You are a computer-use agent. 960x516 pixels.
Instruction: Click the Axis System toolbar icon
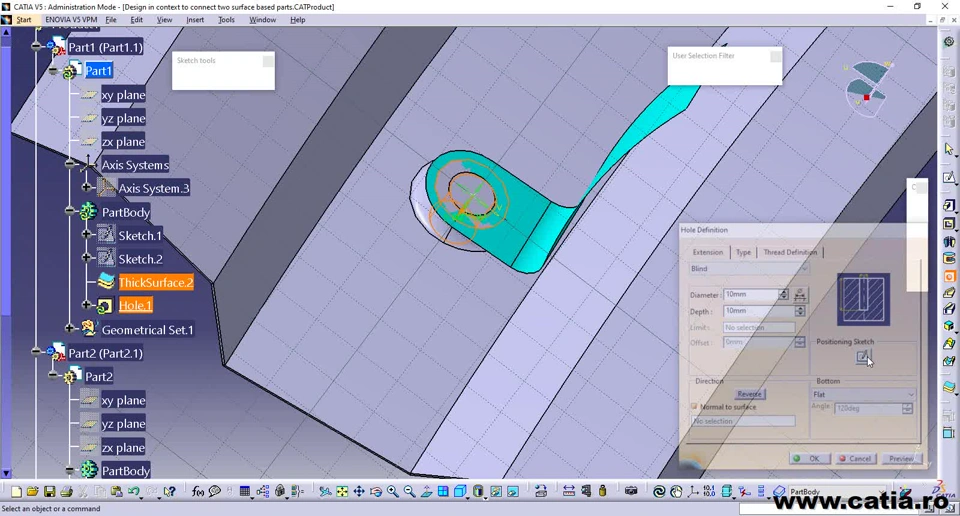(x=693, y=492)
